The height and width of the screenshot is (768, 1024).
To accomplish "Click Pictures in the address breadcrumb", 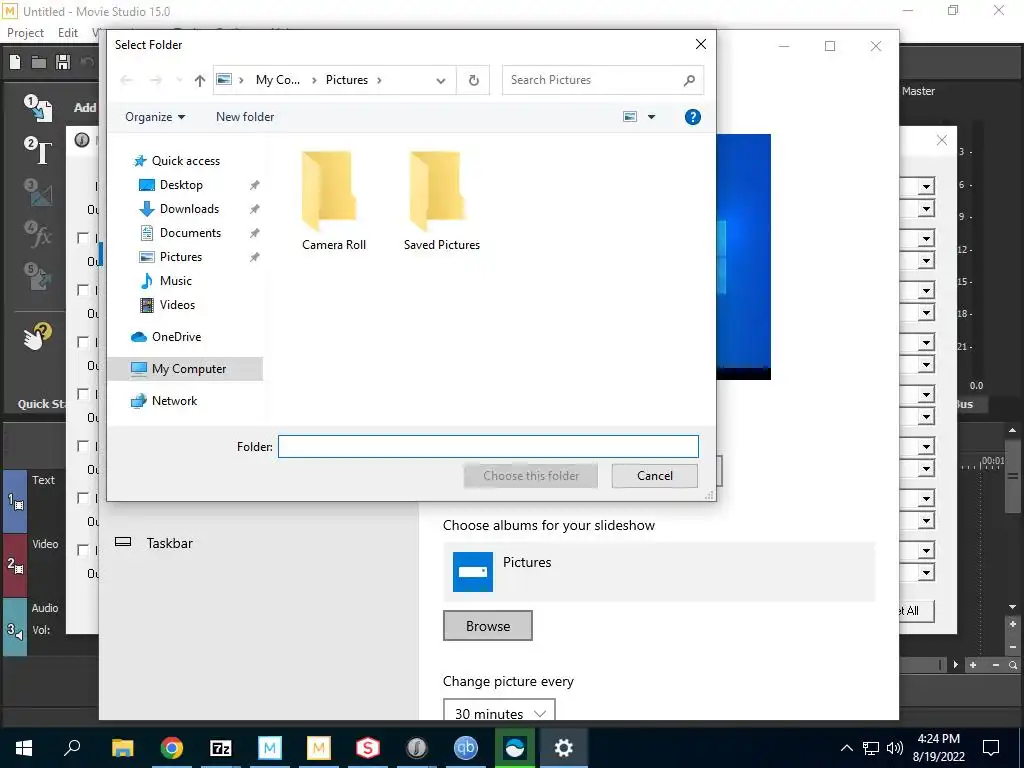I will [x=347, y=80].
